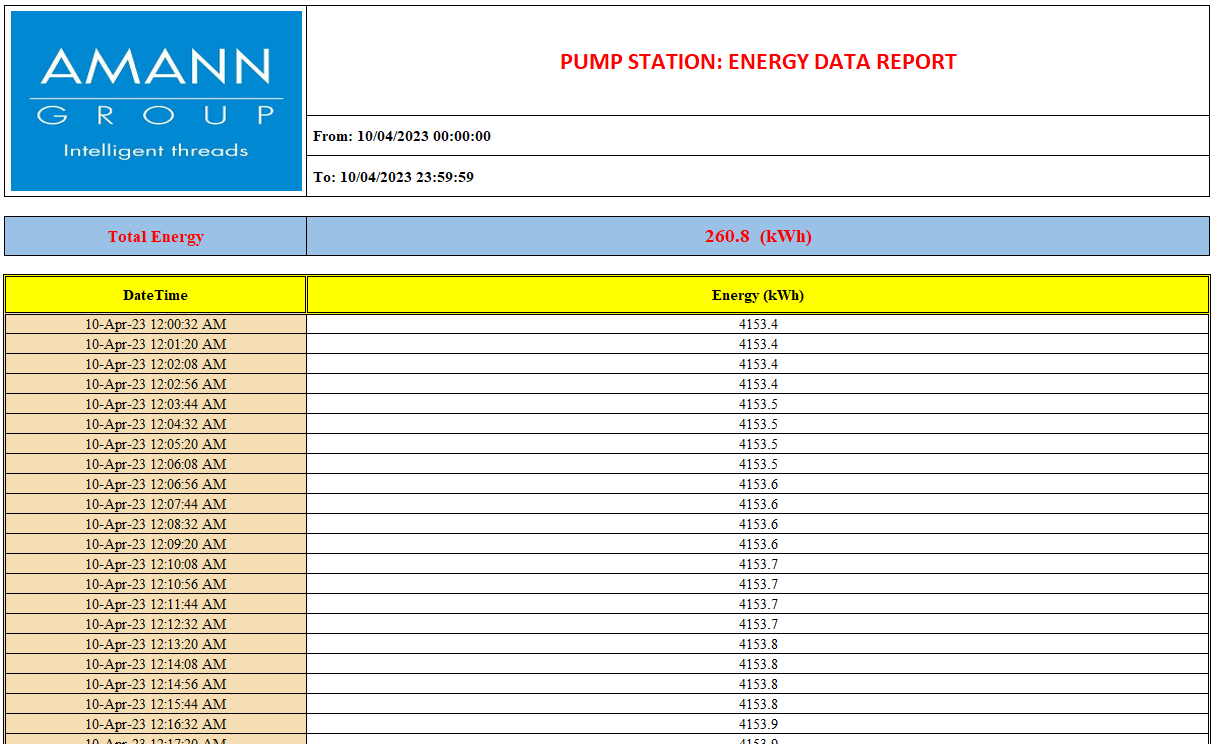Click the DateTime column header
Viewport: 1213px width, 744px height.
tap(155, 295)
